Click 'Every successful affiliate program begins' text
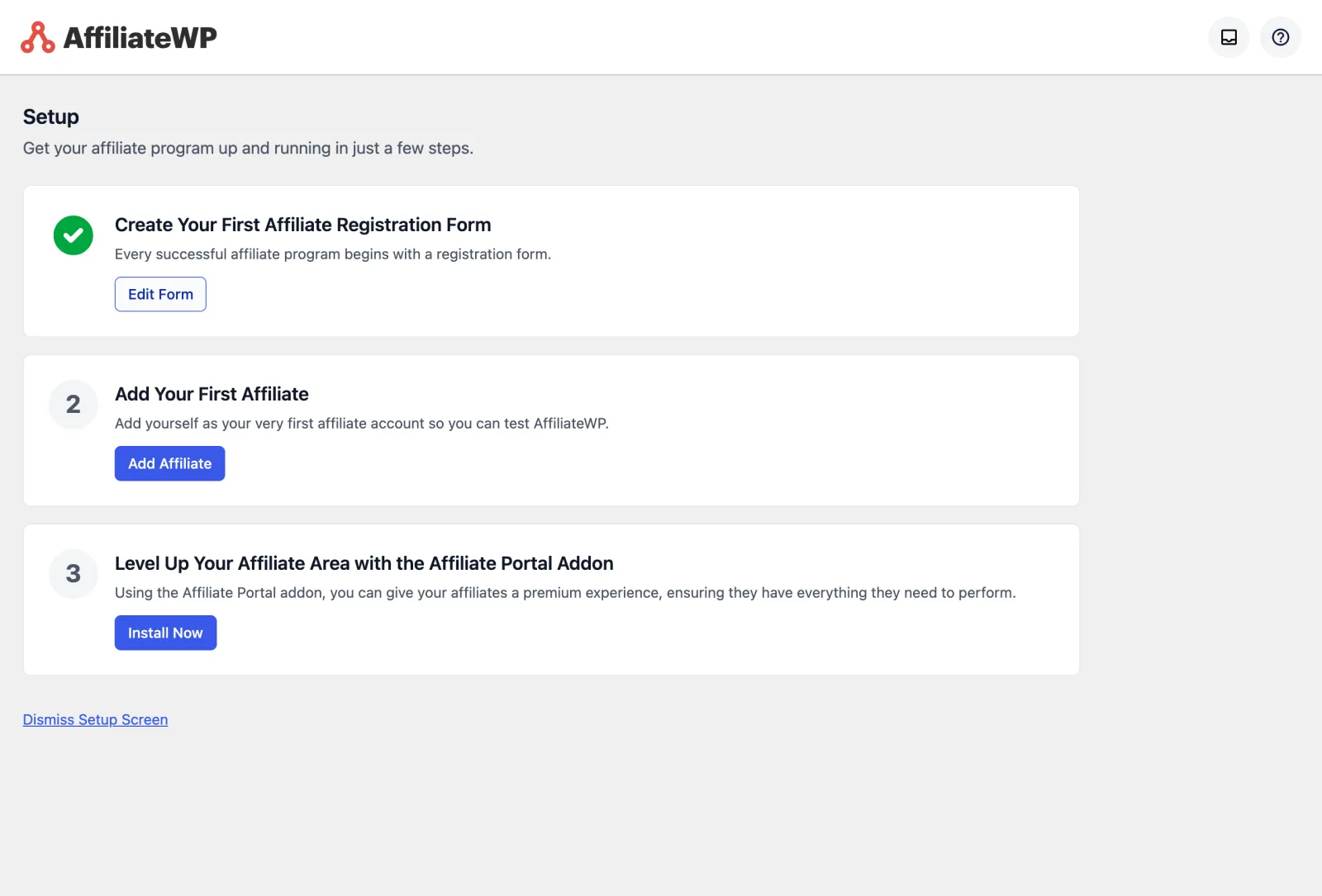This screenshot has width=1322, height=896. point(332,254)
